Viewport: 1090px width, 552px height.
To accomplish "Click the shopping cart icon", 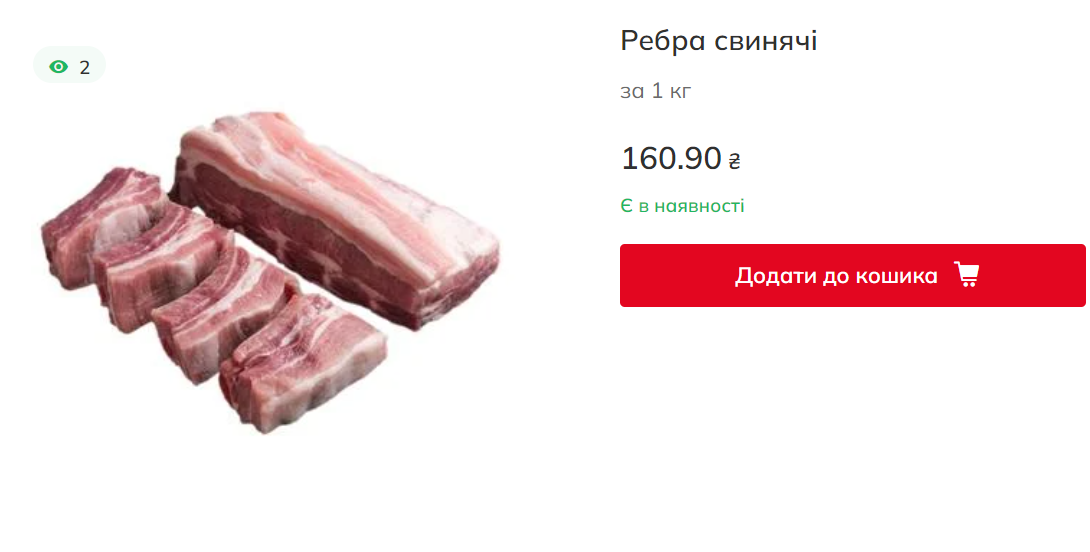I will coord(966,275).
